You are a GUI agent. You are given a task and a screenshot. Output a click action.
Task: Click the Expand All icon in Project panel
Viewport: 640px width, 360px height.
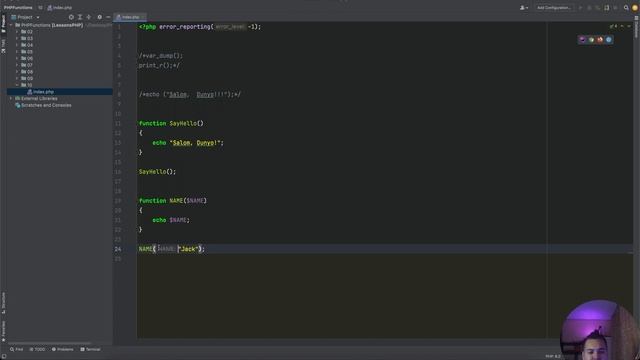(x=80, y=17)
